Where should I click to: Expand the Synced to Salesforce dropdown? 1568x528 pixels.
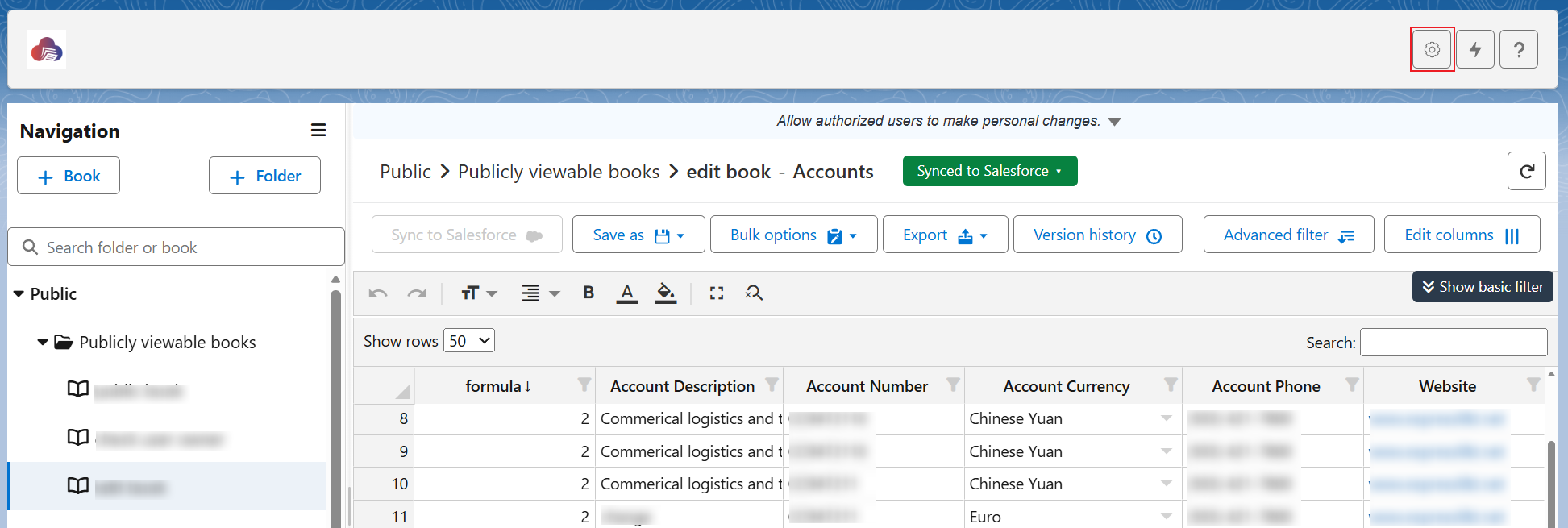pyautogui.click(x=989, y=171)
